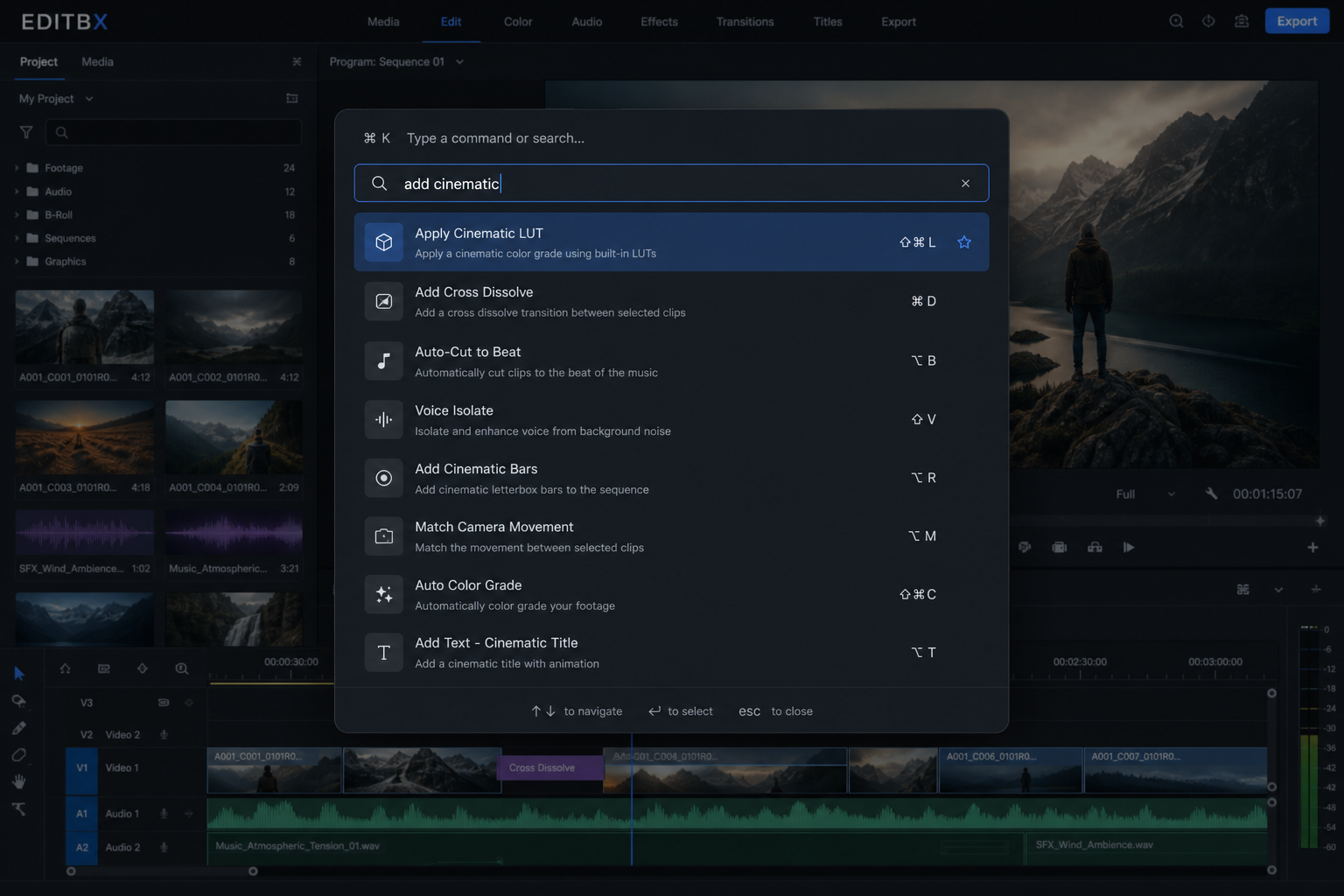This screenshot has width=1344, height=896.
Task: Toggle Audio 2 track microphone icon
Action: tap(164, 848)
